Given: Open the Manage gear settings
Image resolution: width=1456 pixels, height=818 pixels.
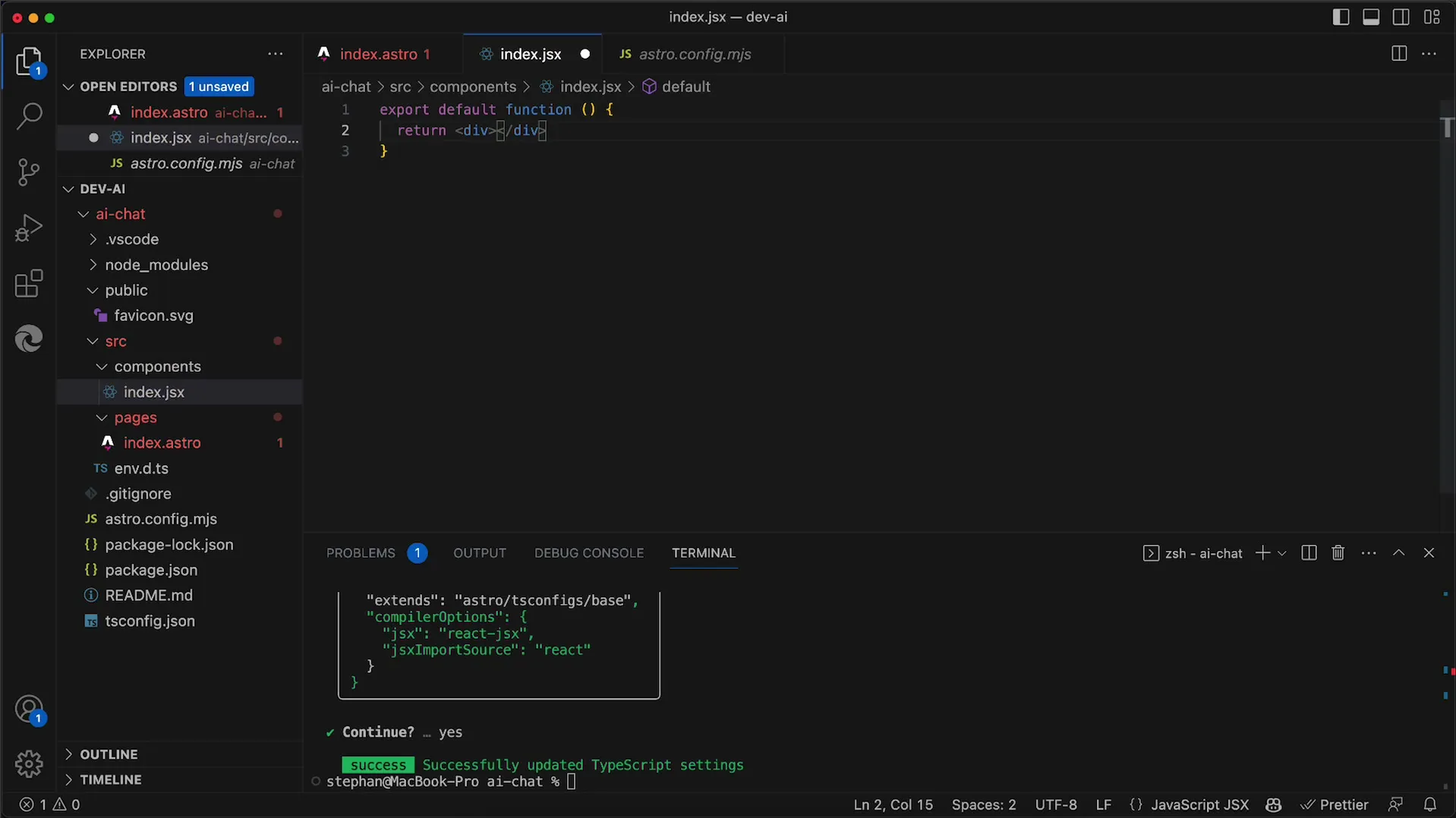Looking at the screenshot, I should 29,763.
